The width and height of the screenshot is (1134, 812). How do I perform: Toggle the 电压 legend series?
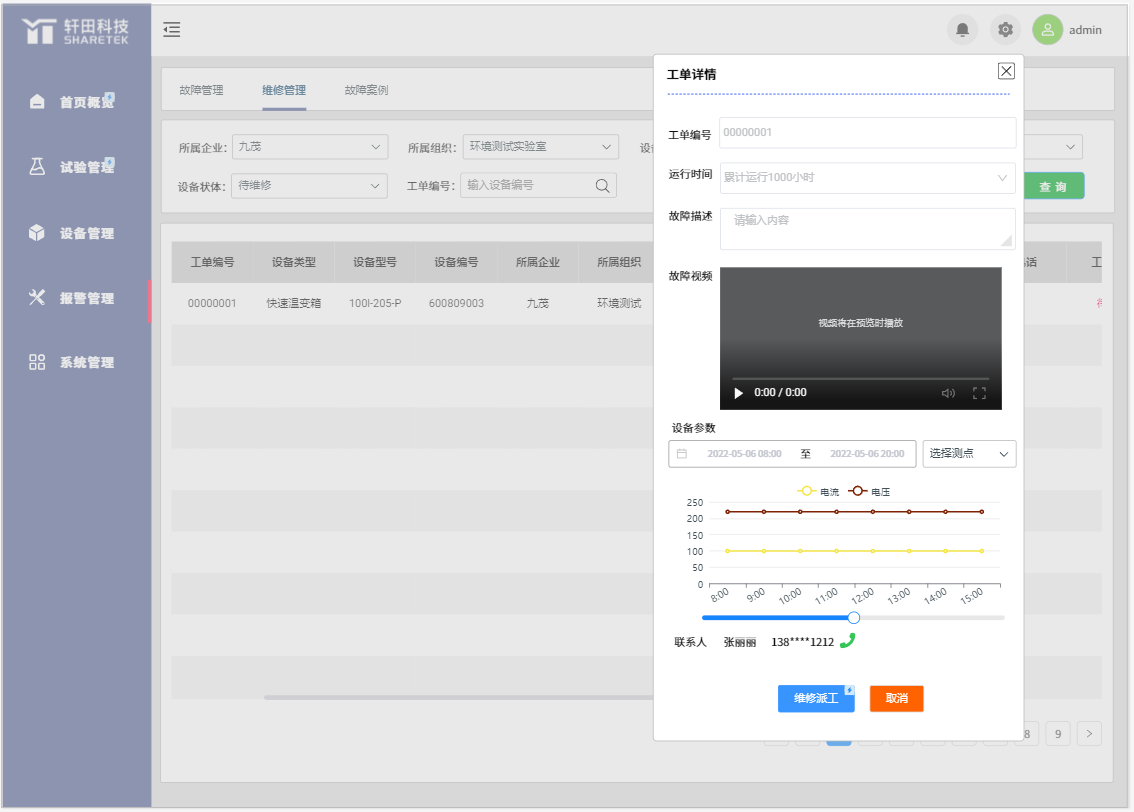[x=869, y=491]
